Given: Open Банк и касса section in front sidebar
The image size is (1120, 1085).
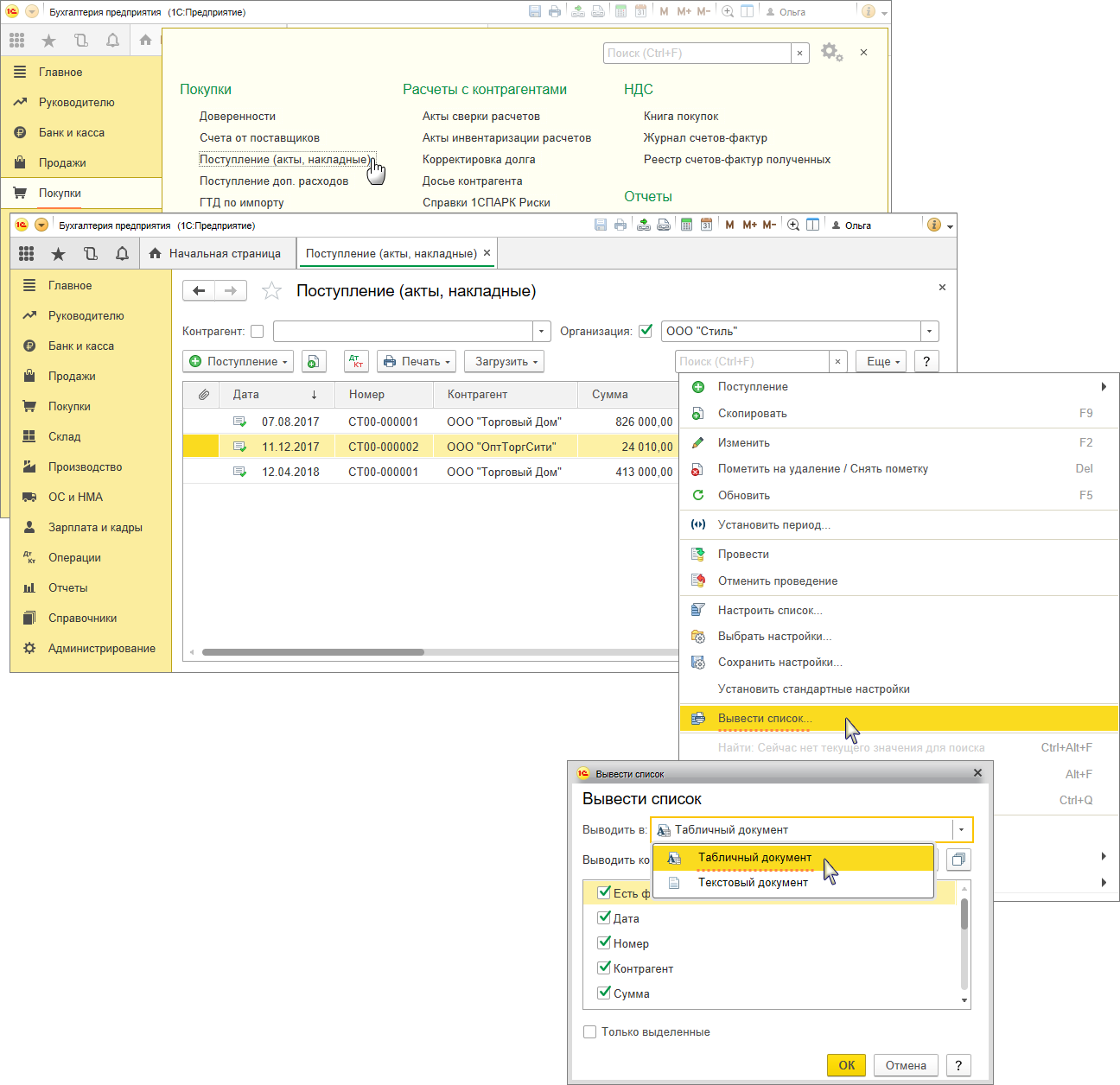Looking at the screenshot, I should [x=81, y=346].
